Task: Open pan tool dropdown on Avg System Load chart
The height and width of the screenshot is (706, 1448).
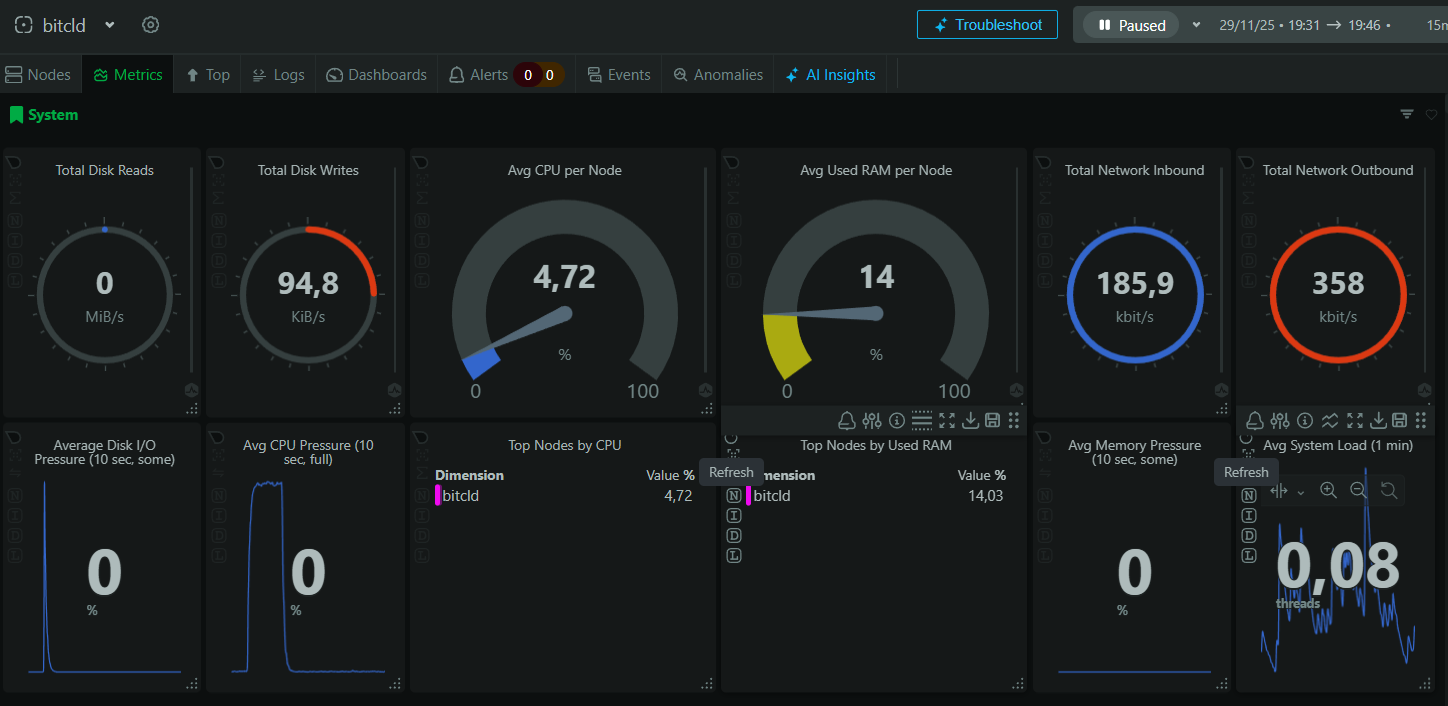Action: [1300, 491]
